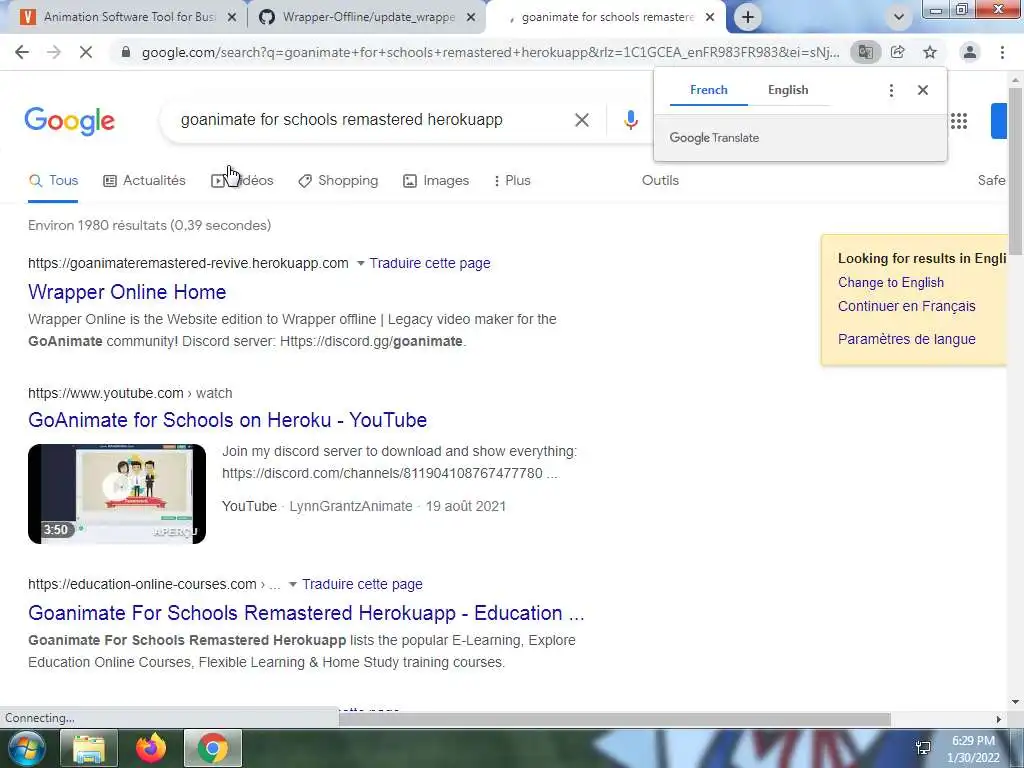Image resolution: width=1024 pixels, height=768 pixels.
Task: Click the share page icon
Action: point(898,52)
